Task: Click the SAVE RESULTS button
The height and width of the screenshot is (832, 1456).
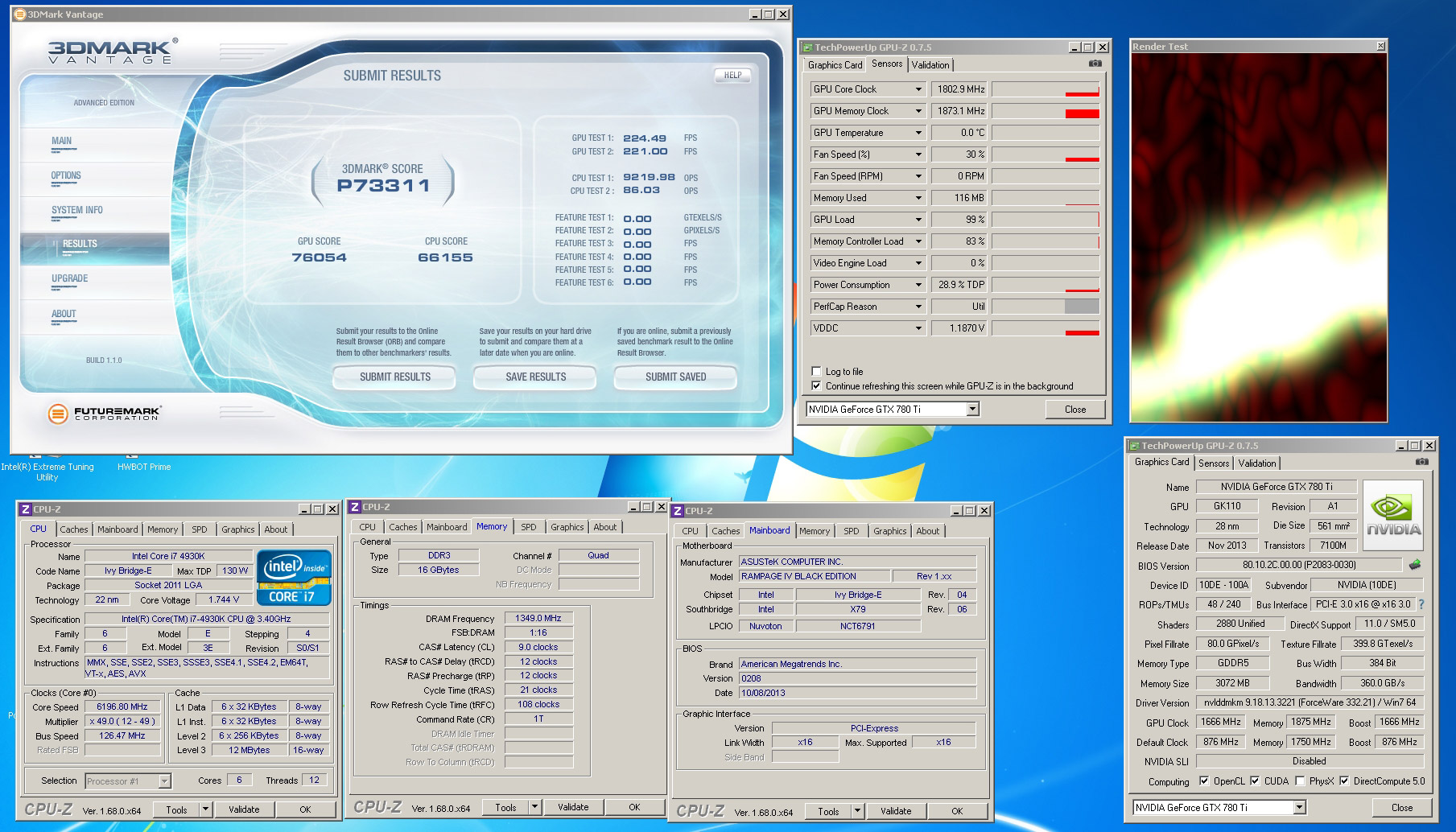Action: (x=535, y=377)
